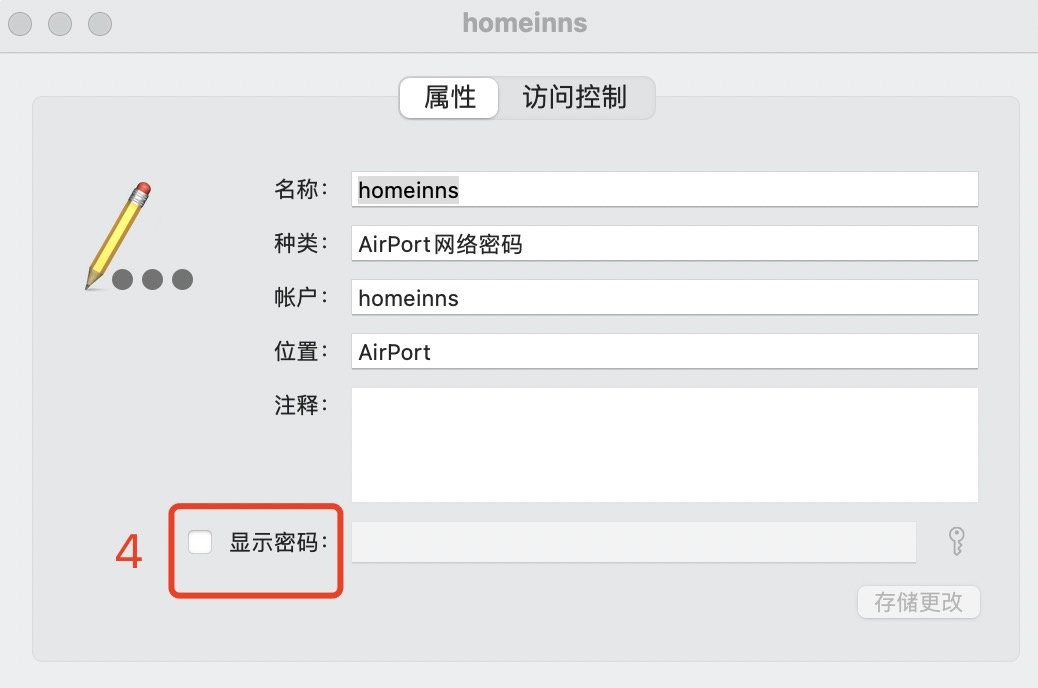Select the 位置 field showing AirPort
1038x688 pixels.
coord(664,351)
